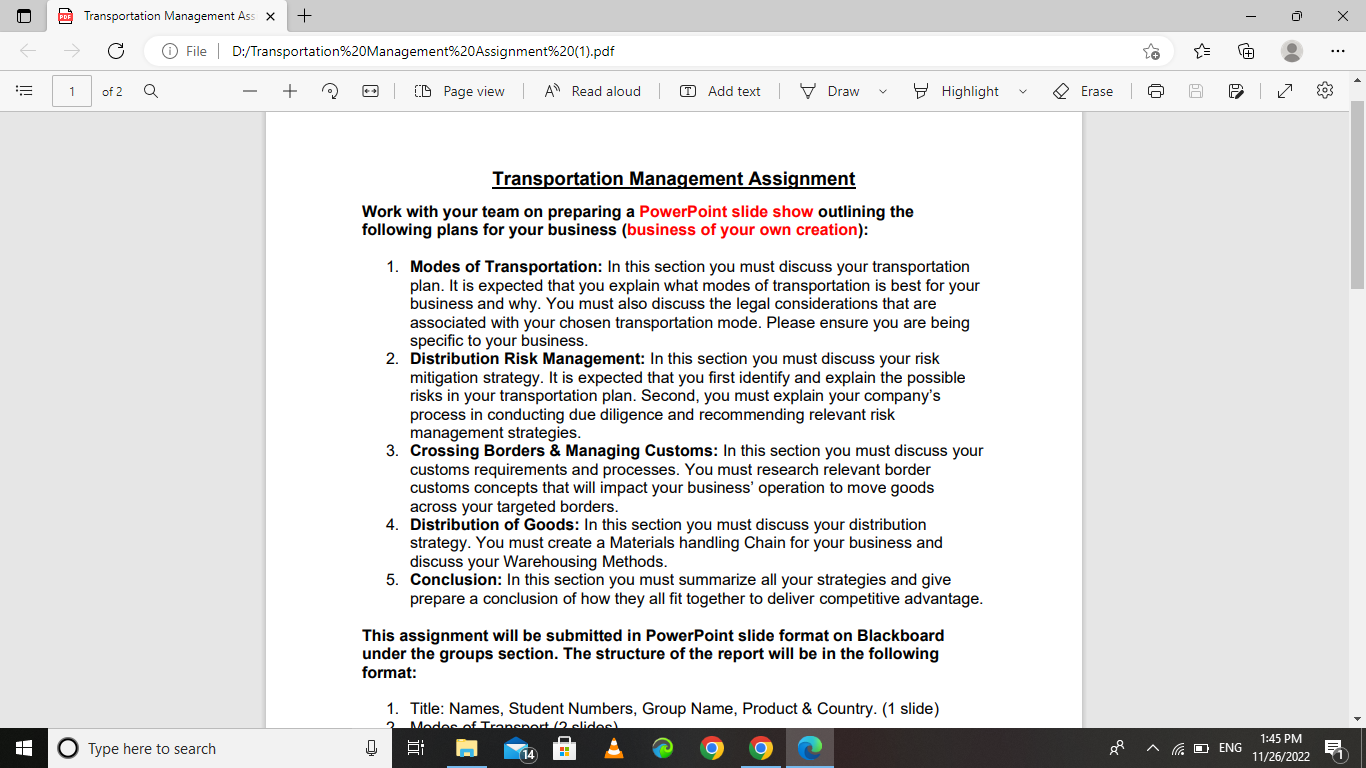Viewport: 1366px width, 768px height.
Task: Click the fit to width icon
Action: tap(370, 91)
